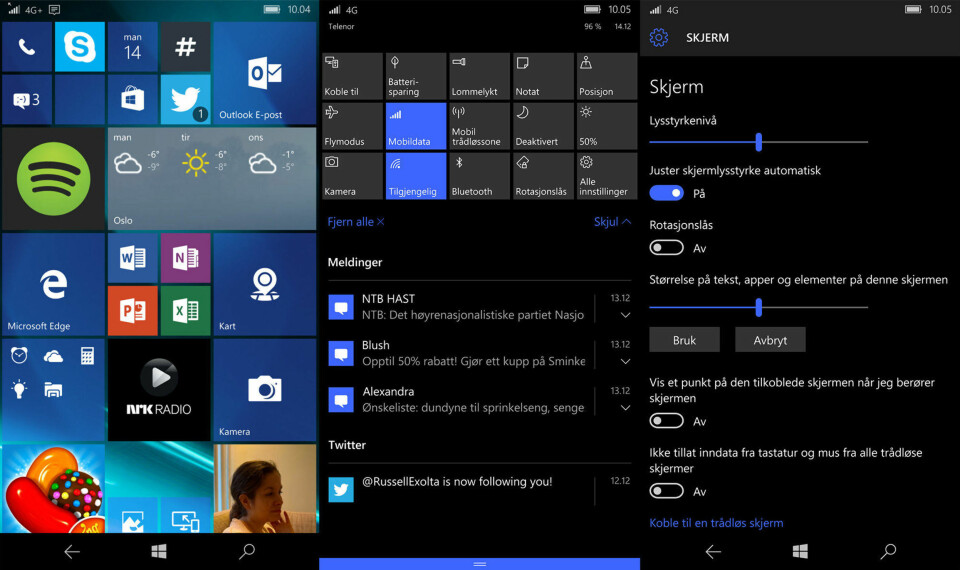
Task: Open the Phone tile on start screen
Action: pos(27,47)
